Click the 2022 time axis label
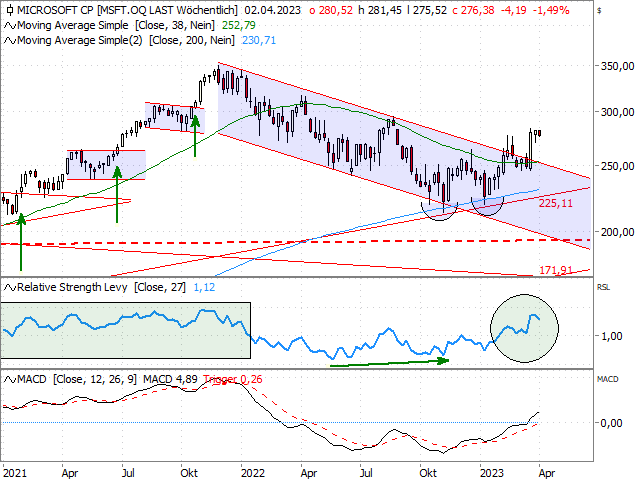The width and height of the screenshot is (640, 480). click(x=253, y=473)
